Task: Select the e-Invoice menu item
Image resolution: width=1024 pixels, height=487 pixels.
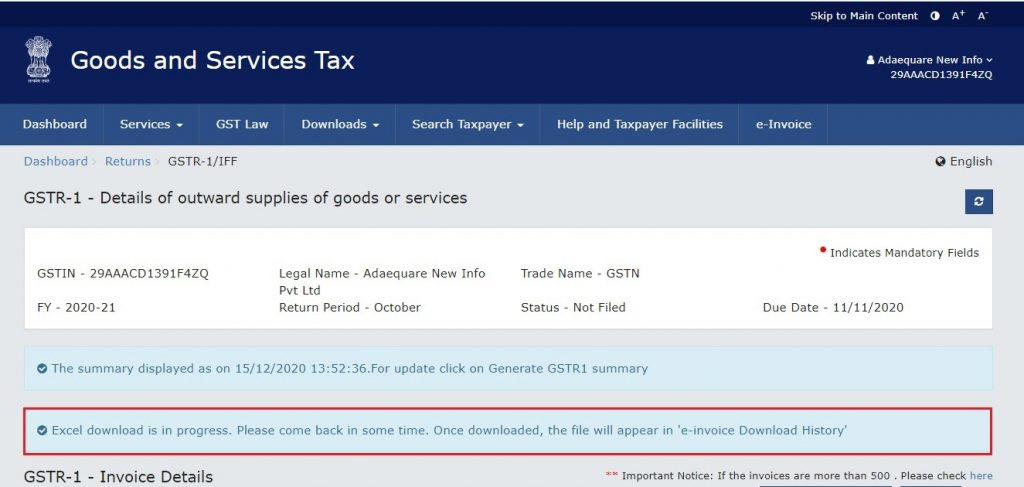Action: 783,125
